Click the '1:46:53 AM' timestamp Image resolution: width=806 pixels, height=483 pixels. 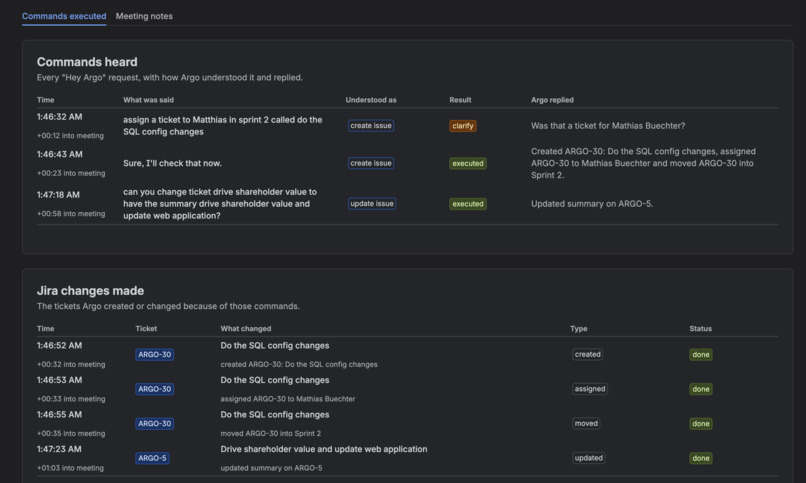click(x=59, y=380)
